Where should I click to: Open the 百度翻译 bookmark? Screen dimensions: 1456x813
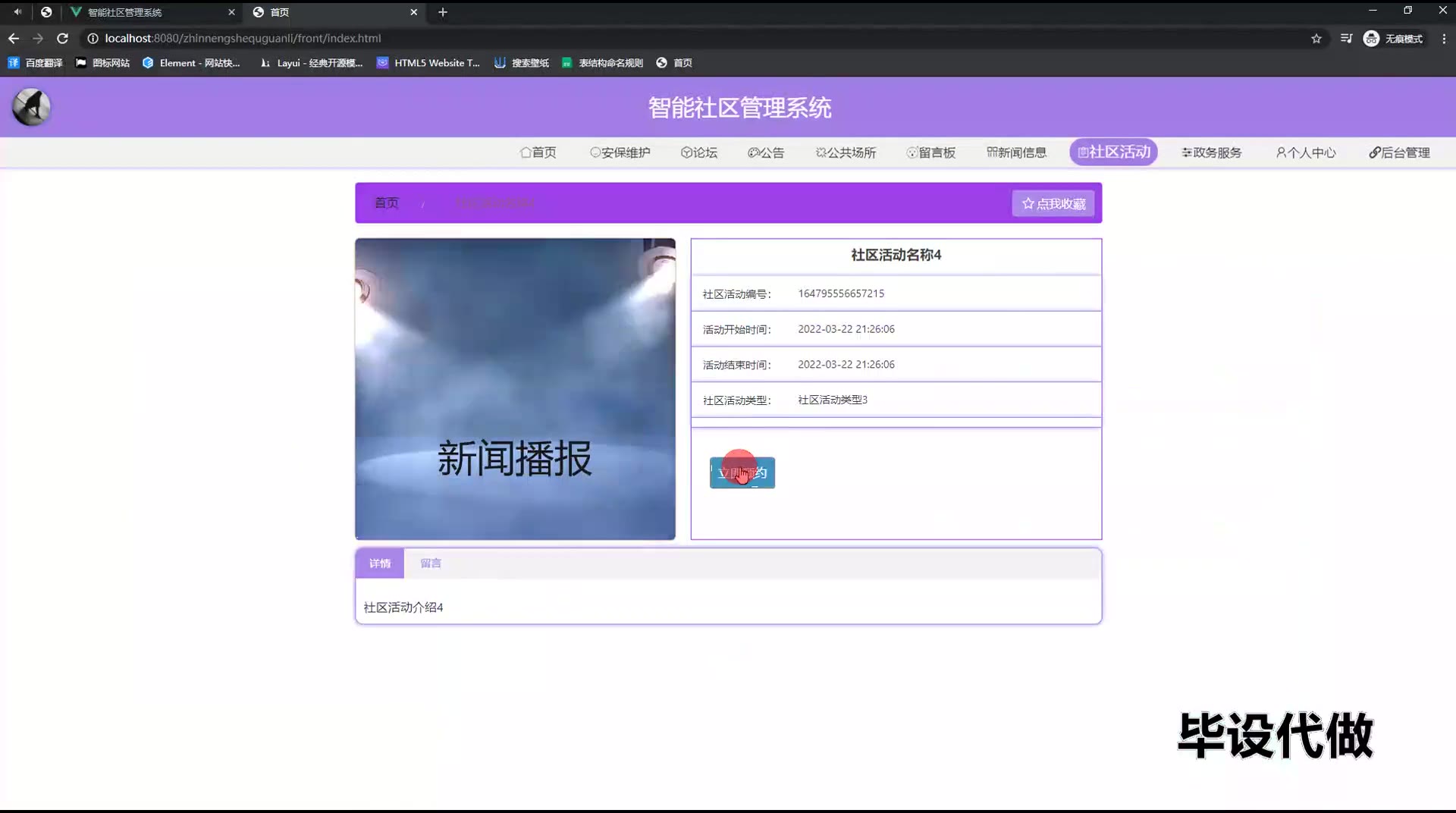coord(35,63)
